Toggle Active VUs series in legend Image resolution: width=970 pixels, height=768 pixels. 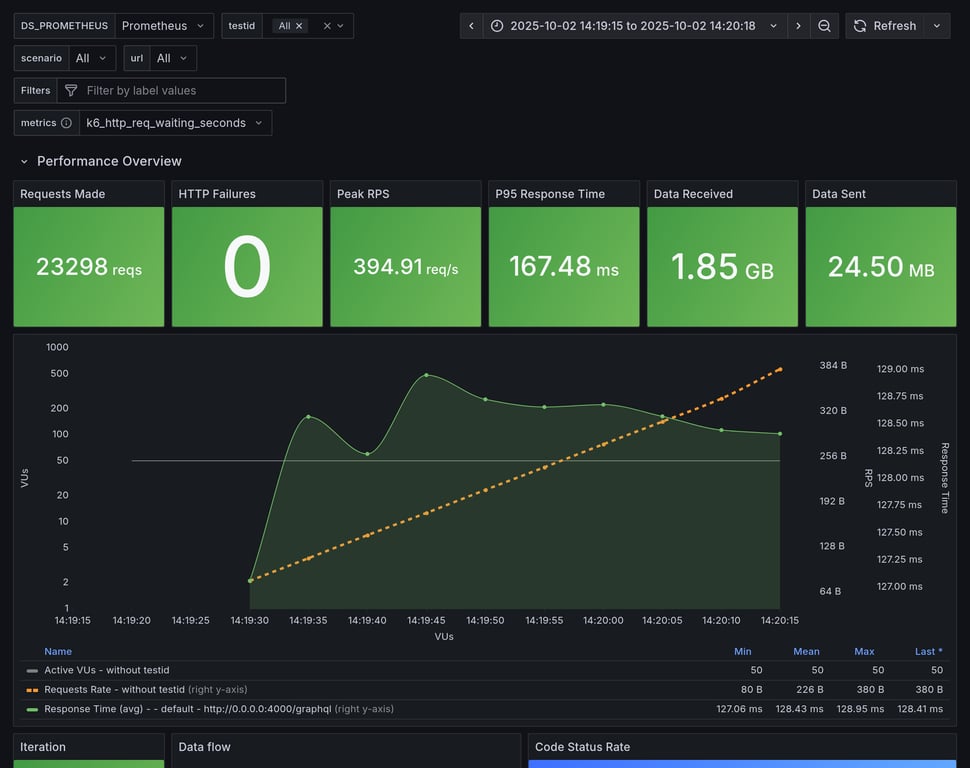(x=107, y=670)
